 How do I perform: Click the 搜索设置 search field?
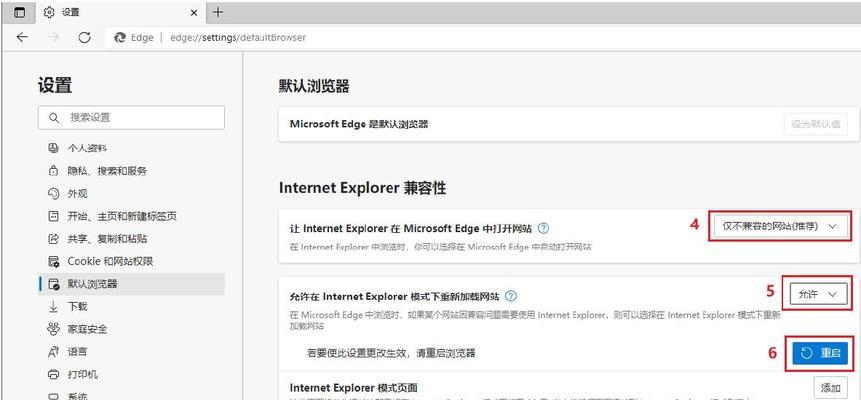coord(131,118)
